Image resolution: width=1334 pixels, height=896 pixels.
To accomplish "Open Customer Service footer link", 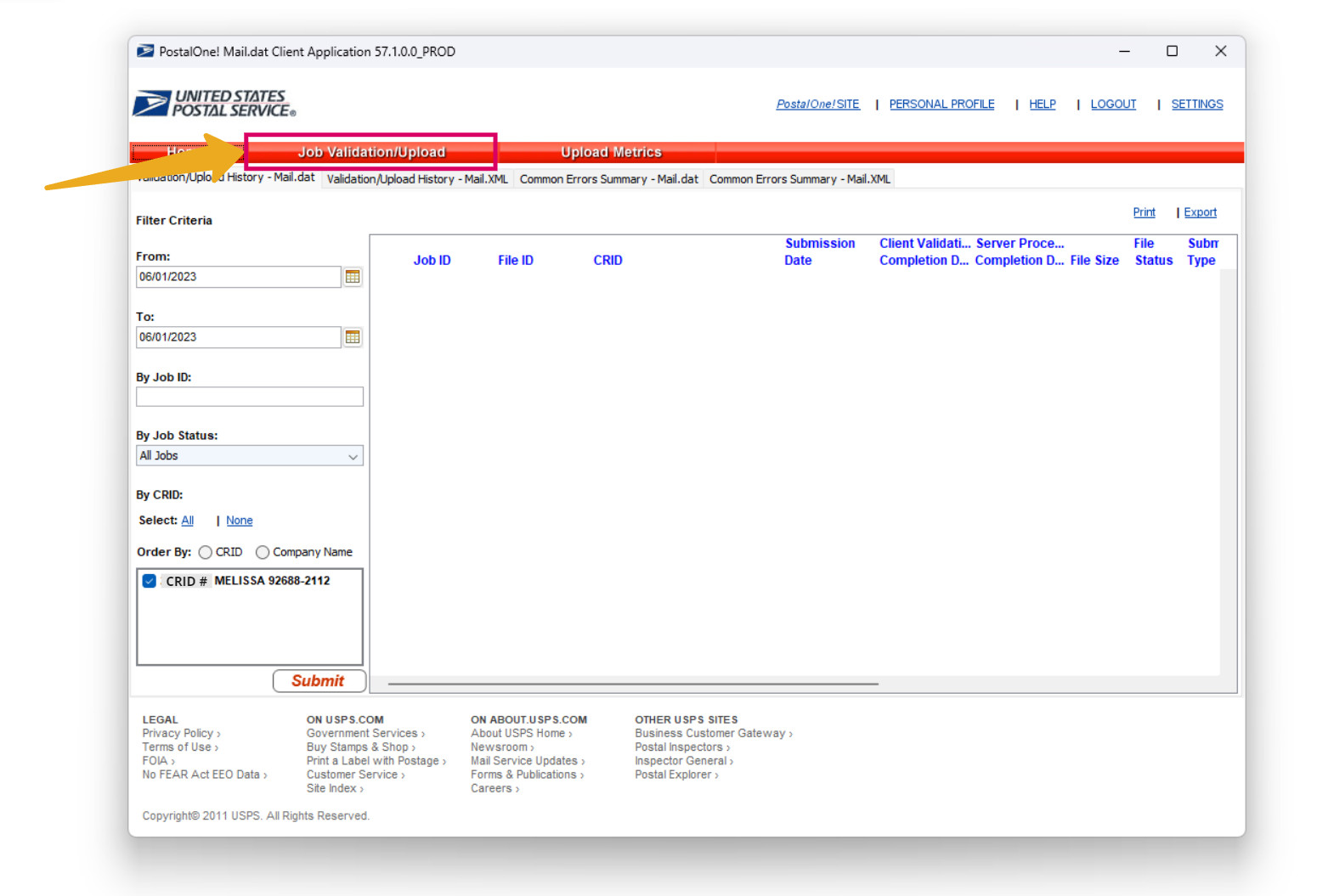I will click(355, 775).
